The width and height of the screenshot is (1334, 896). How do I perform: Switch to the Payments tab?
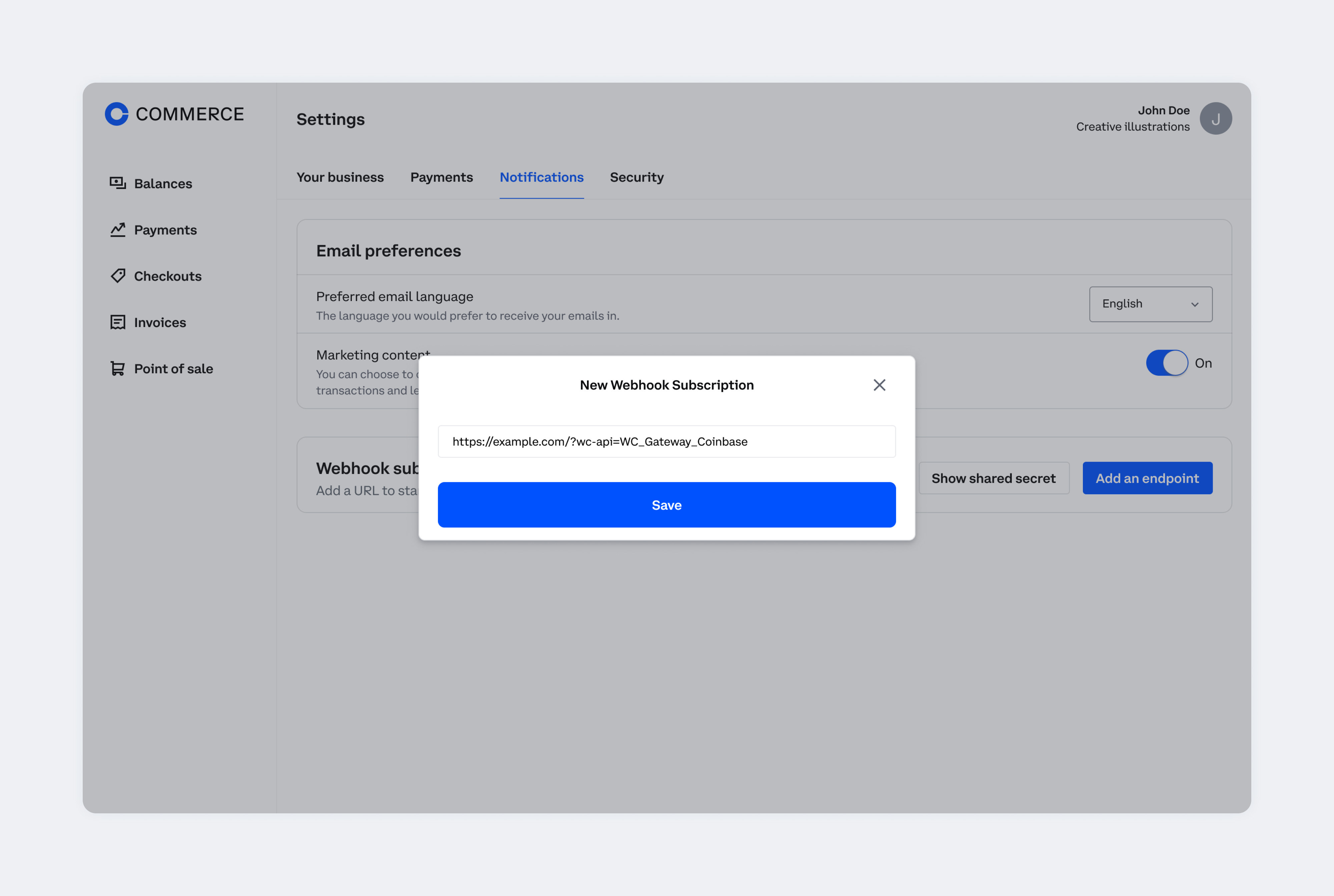tap(441, 177)
